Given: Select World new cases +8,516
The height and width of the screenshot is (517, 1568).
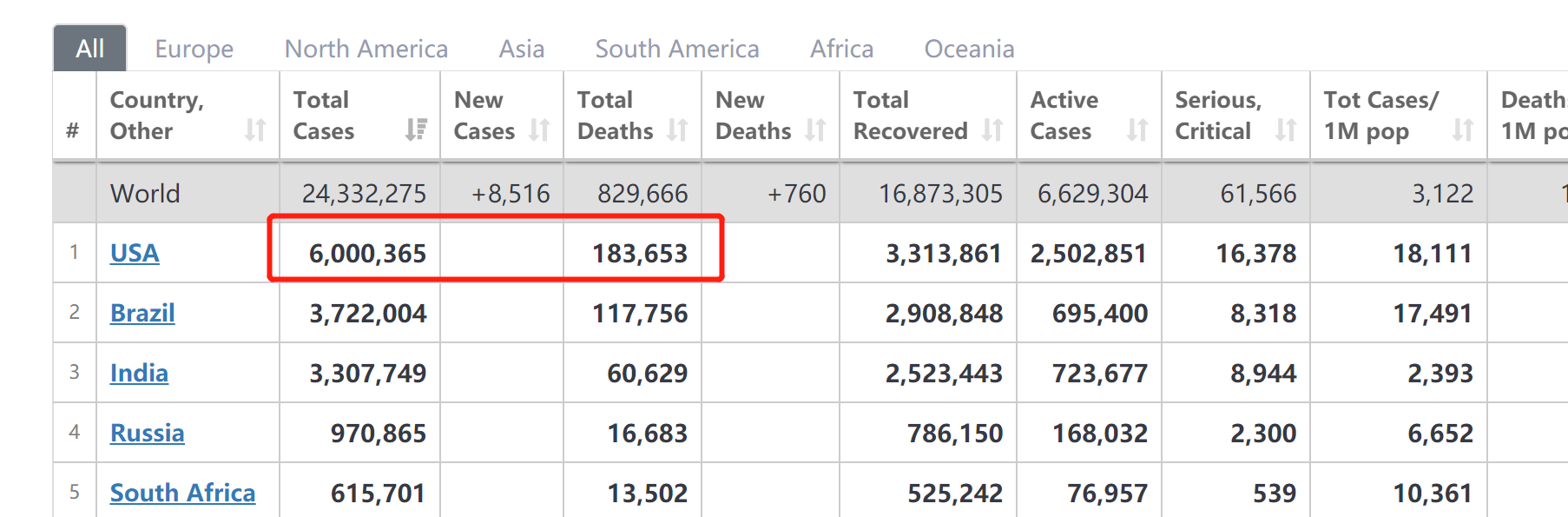Looking at the screenshot, I should pyautogui.click(x=511, y=193).
